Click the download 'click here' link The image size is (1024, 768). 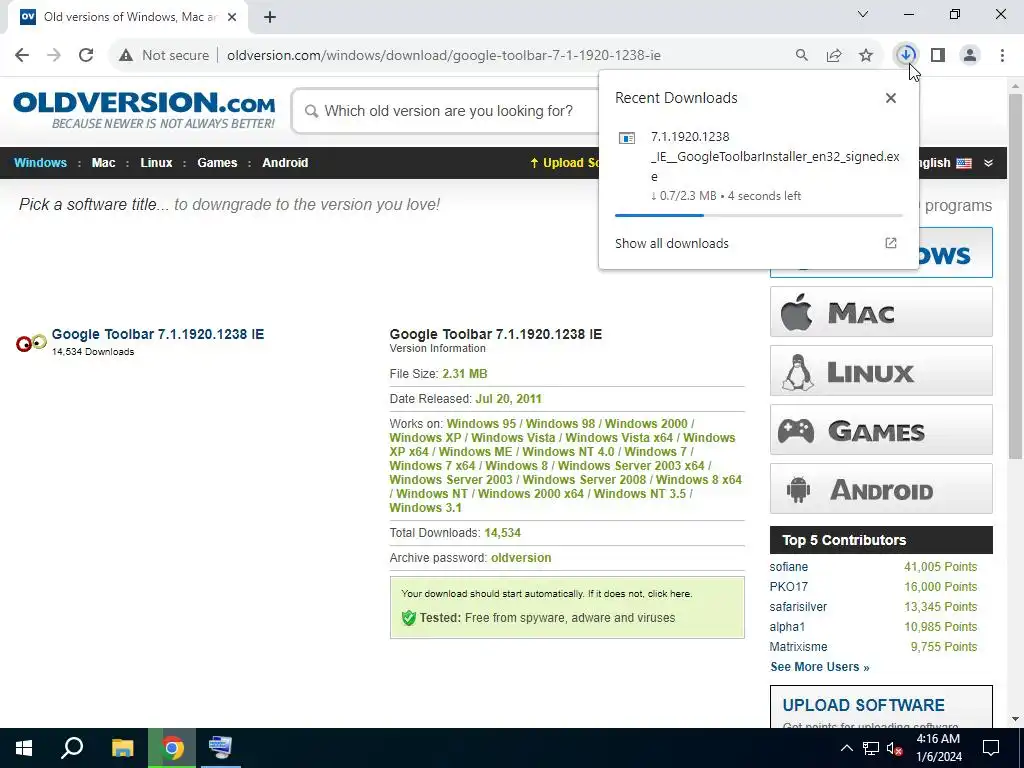pyautogui.click(x=668, y=594)
